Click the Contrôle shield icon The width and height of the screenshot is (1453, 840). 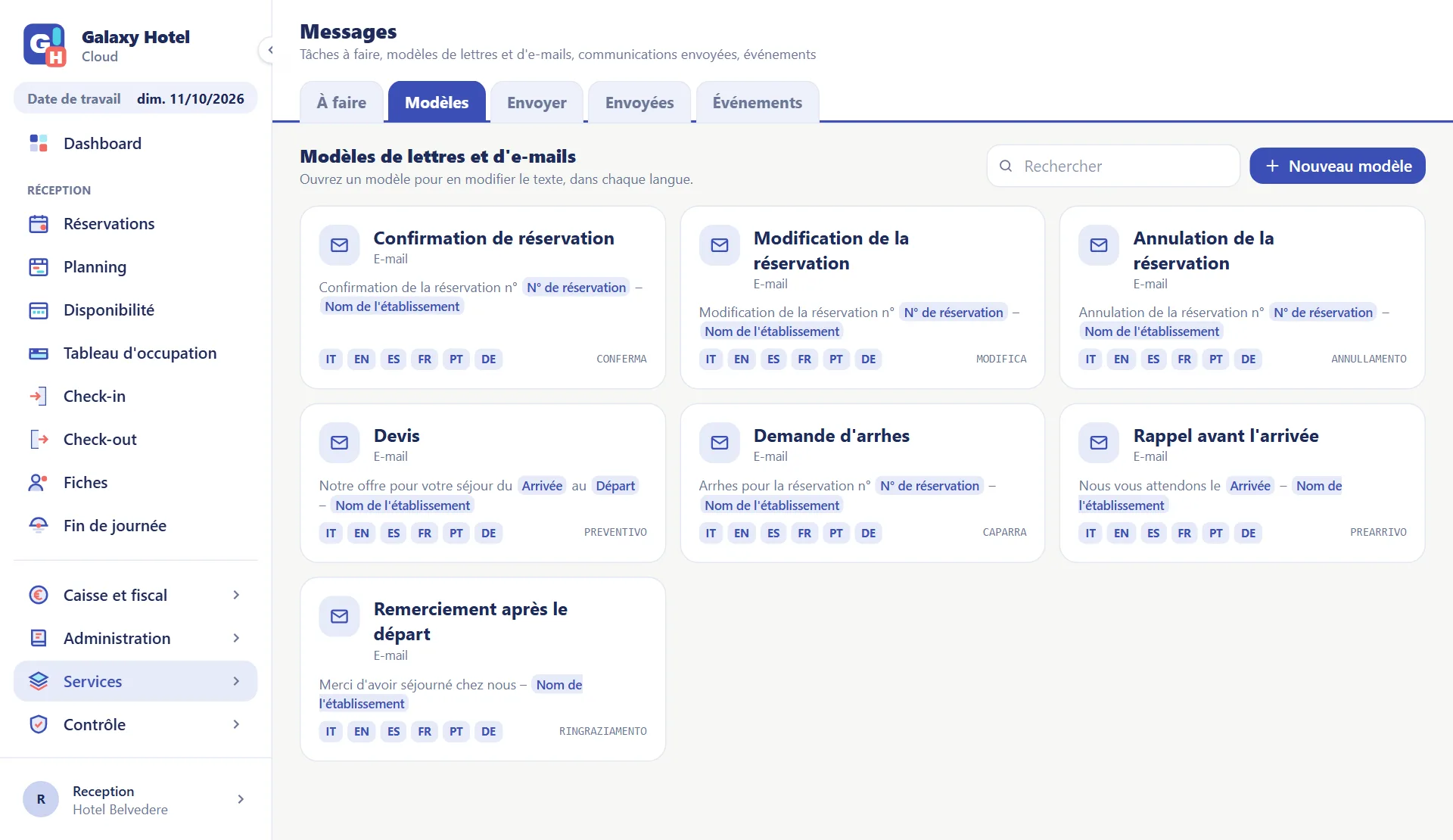coord(39,725)
